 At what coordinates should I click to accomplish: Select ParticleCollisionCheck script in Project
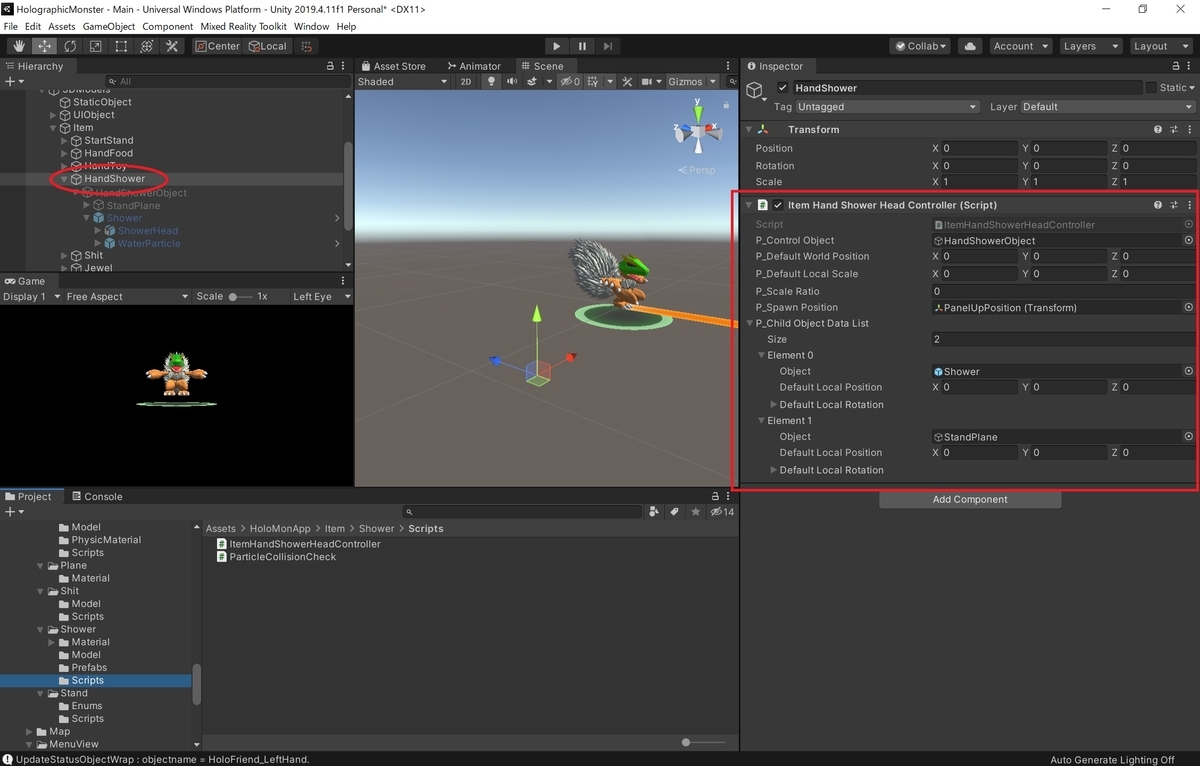(x=276, y=557)
